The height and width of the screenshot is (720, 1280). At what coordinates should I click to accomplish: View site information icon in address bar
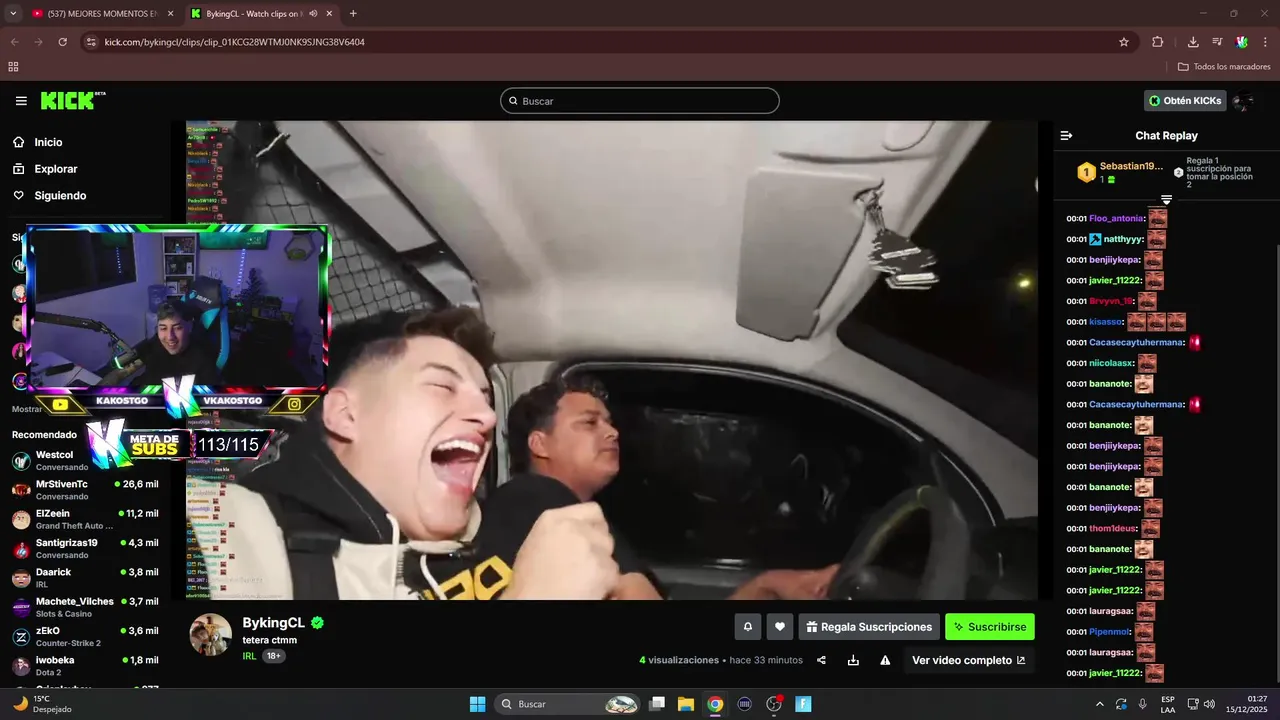91,42
